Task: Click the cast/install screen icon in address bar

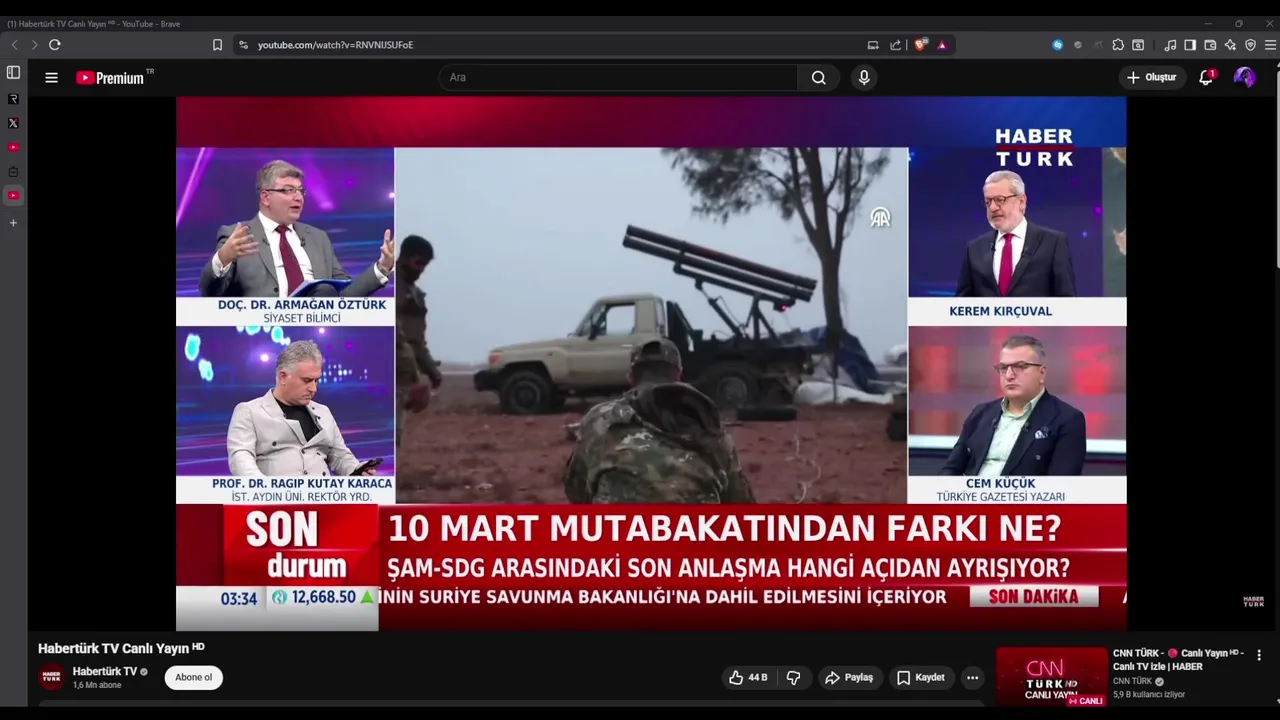Action: [873, 45]
